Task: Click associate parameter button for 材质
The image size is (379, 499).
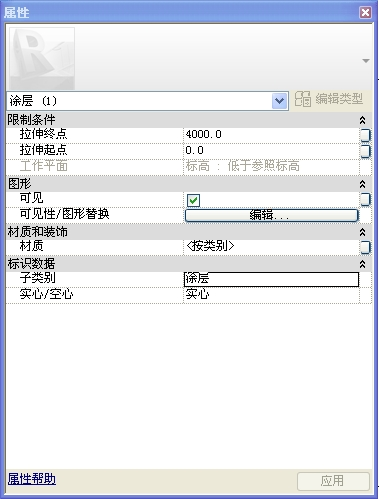Action: point(365,247)
